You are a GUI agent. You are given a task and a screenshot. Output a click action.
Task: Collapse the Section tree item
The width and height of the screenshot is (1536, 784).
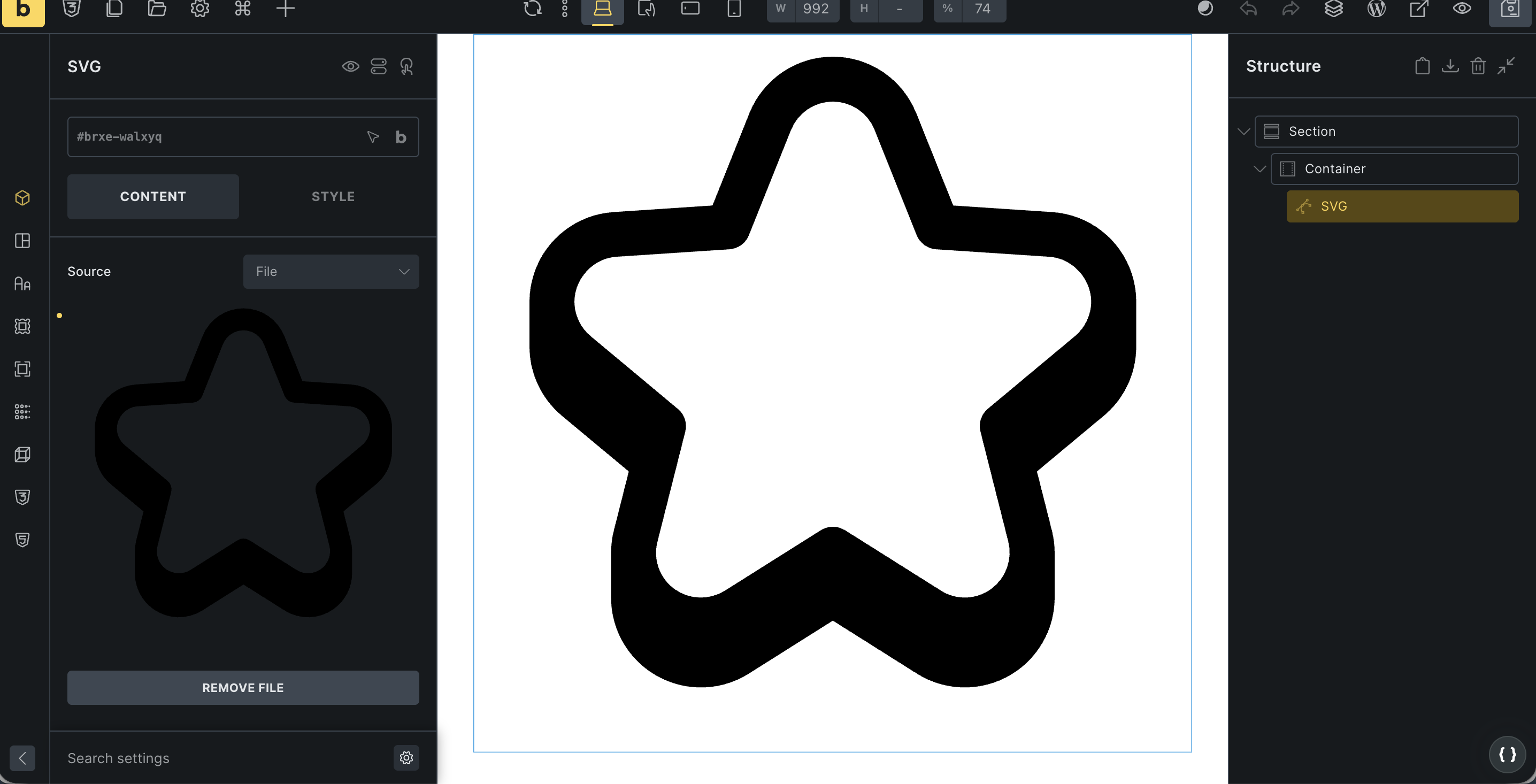(x=1244, y=132)
